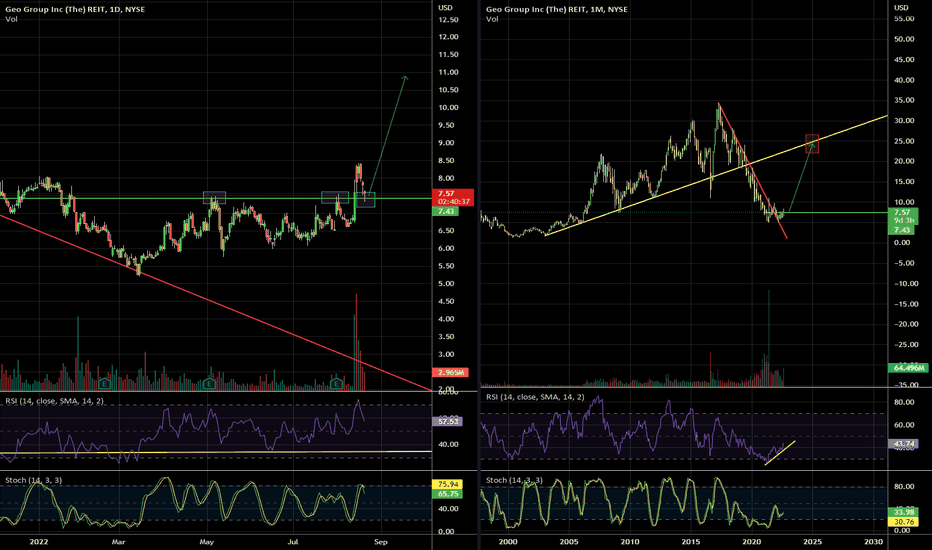This screenshot has width=932, height=550.
Task: Open USD currency selector on 1D chart
Action: (x=445, y=8)
